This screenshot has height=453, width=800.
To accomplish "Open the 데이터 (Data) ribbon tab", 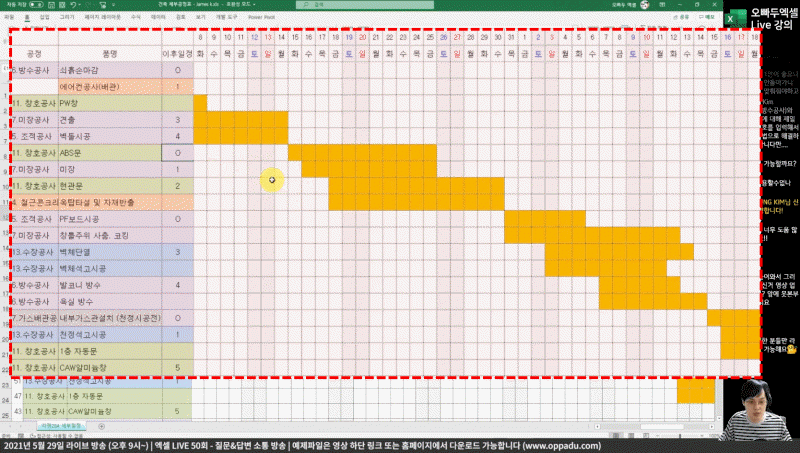I will (159, 17).
